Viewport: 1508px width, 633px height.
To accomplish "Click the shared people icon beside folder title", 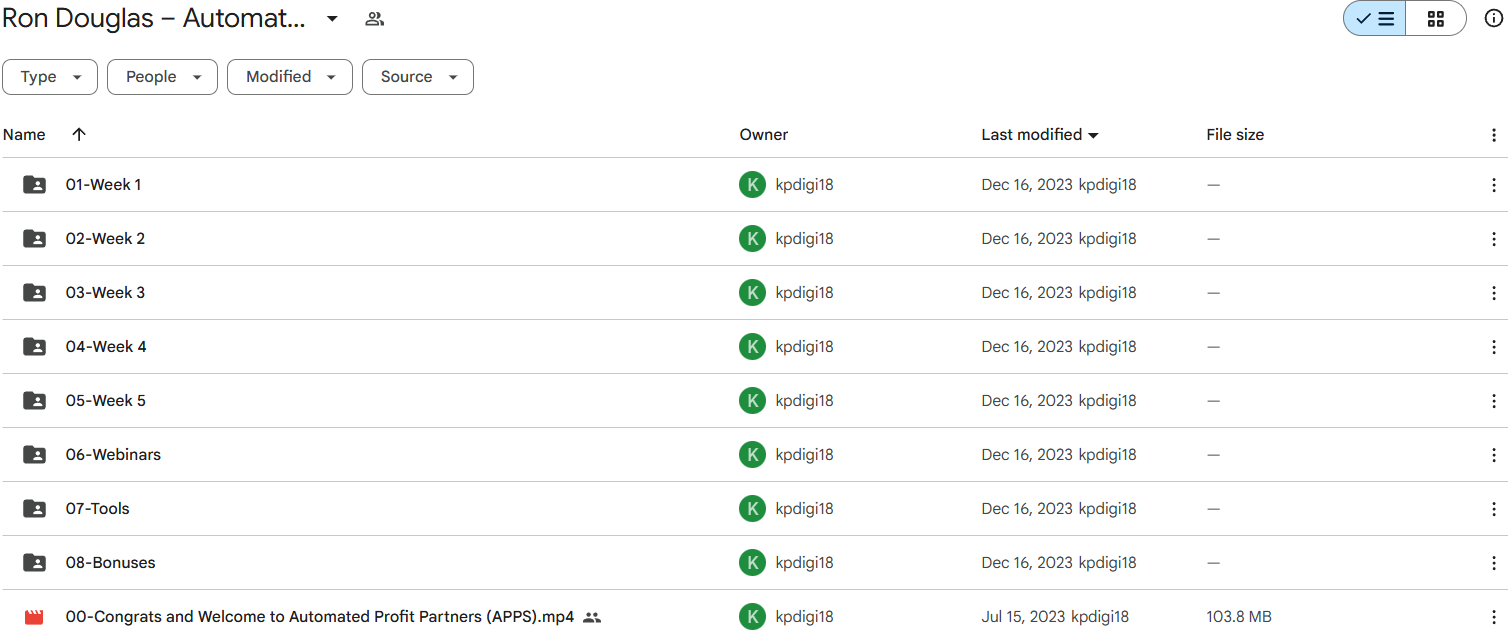I will click(x=375, y=19).
